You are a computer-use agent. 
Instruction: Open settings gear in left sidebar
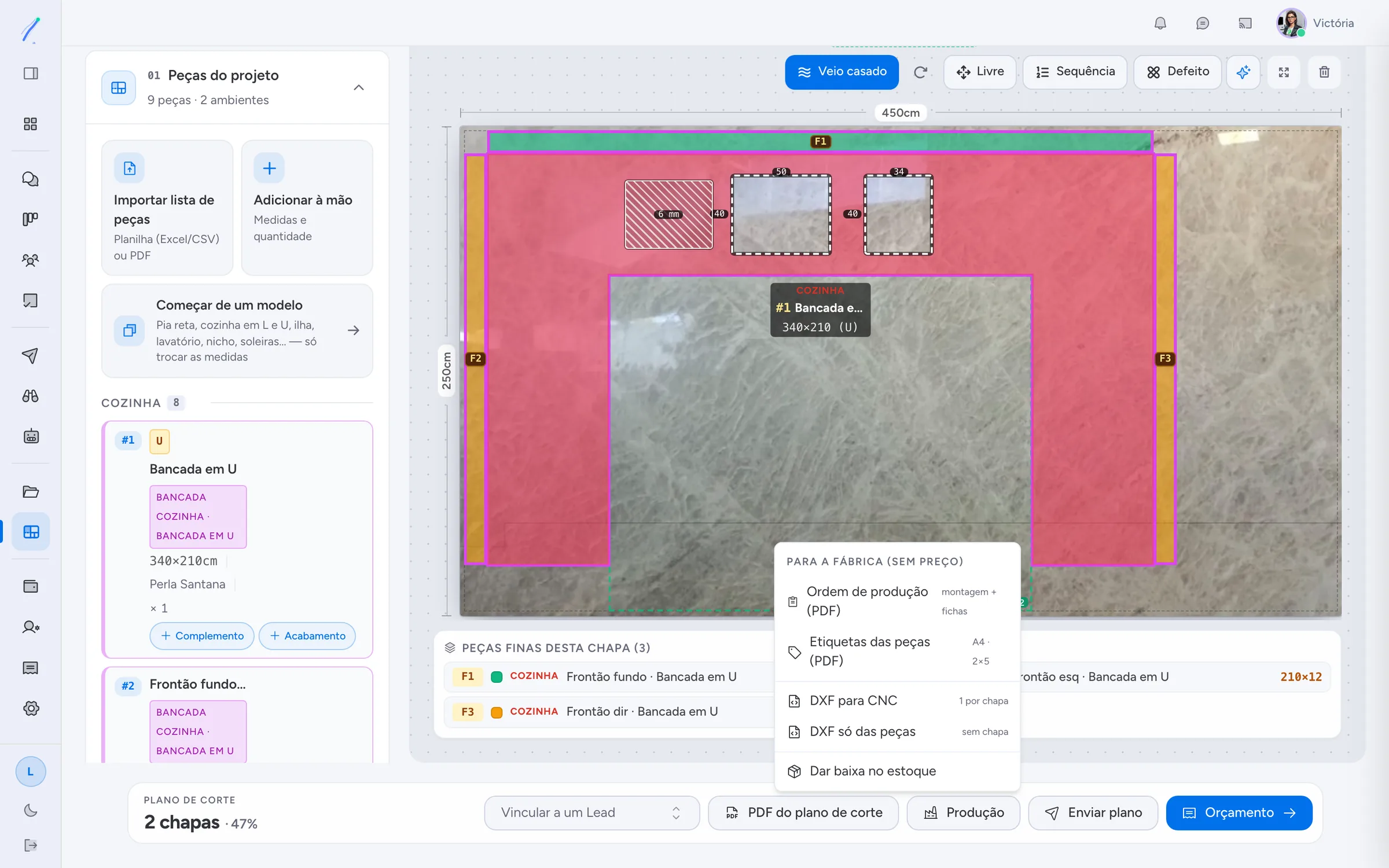point(31,708)
